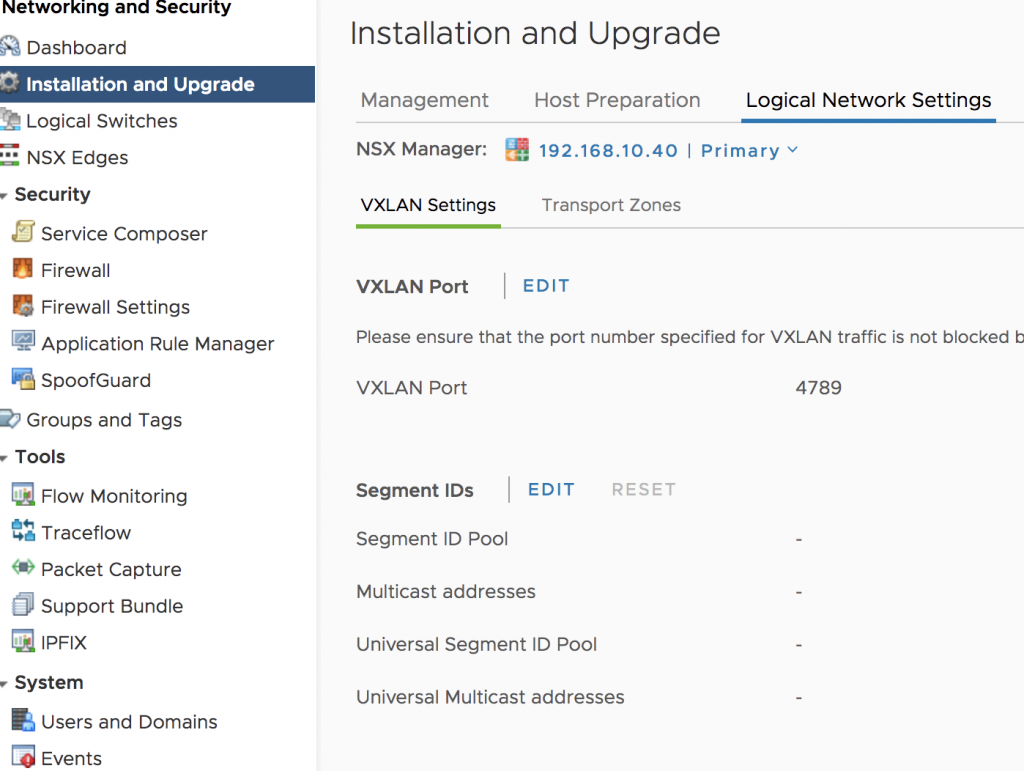The height and width of the screenshot is (771, 1024).
Task: Click the NSX Manager firewall grid icon
Action: click(x=517, y=149)
